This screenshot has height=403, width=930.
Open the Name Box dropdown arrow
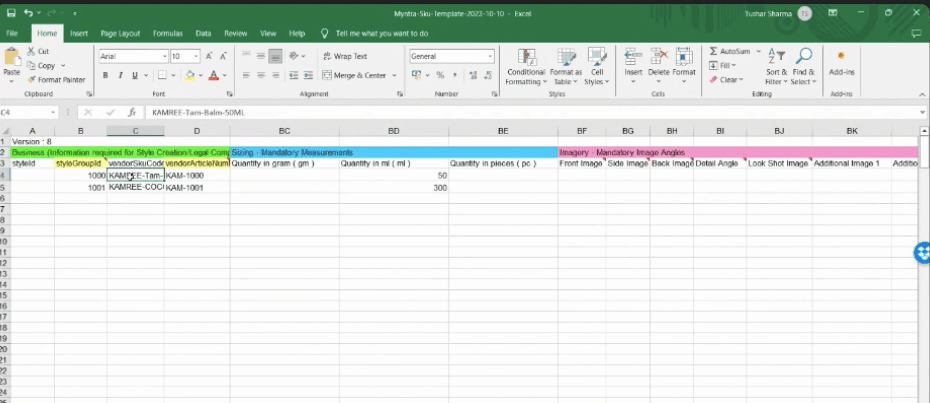click(x=53, y=112)
